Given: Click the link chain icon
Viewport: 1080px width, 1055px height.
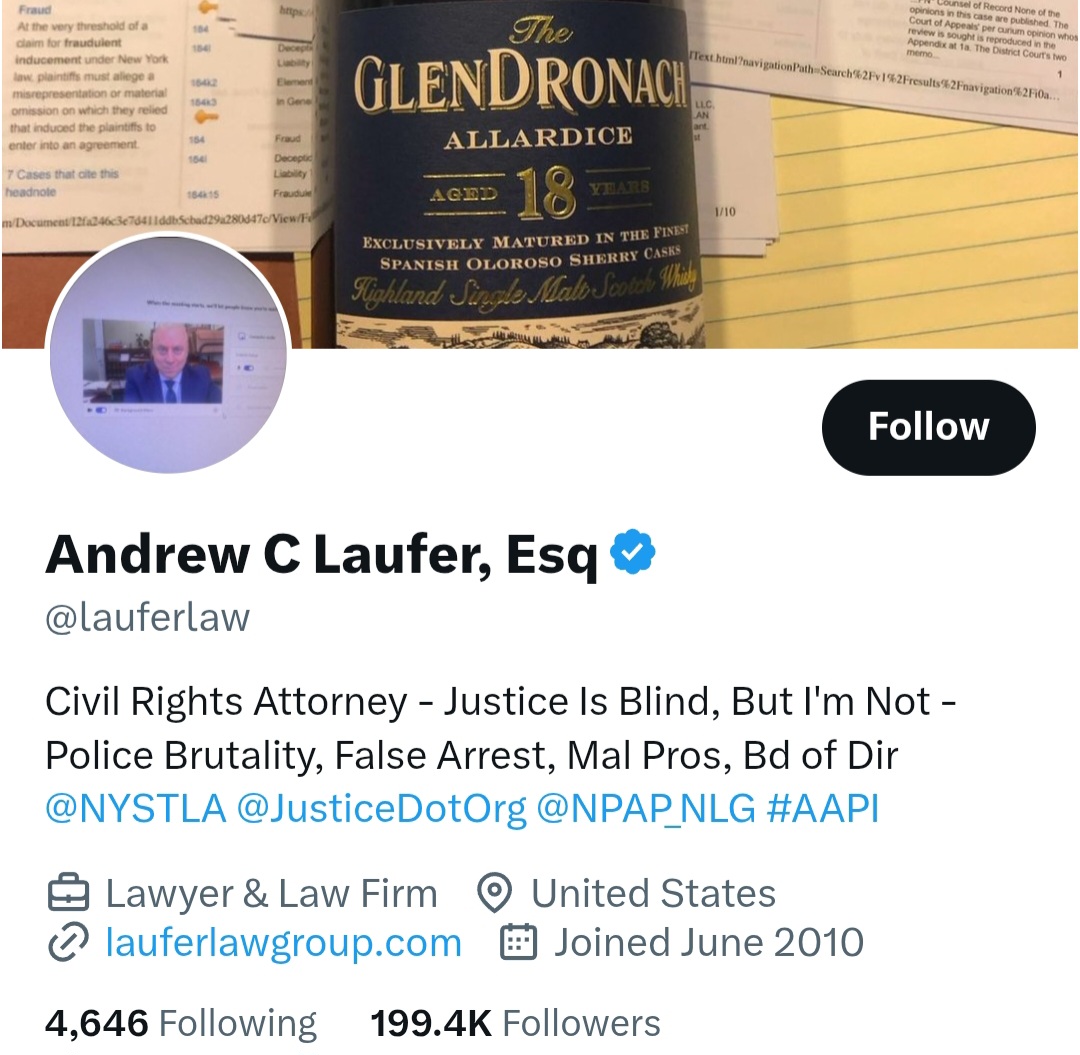Looking at the screenshot, I should pyautogui.click(x=68, y=942).
